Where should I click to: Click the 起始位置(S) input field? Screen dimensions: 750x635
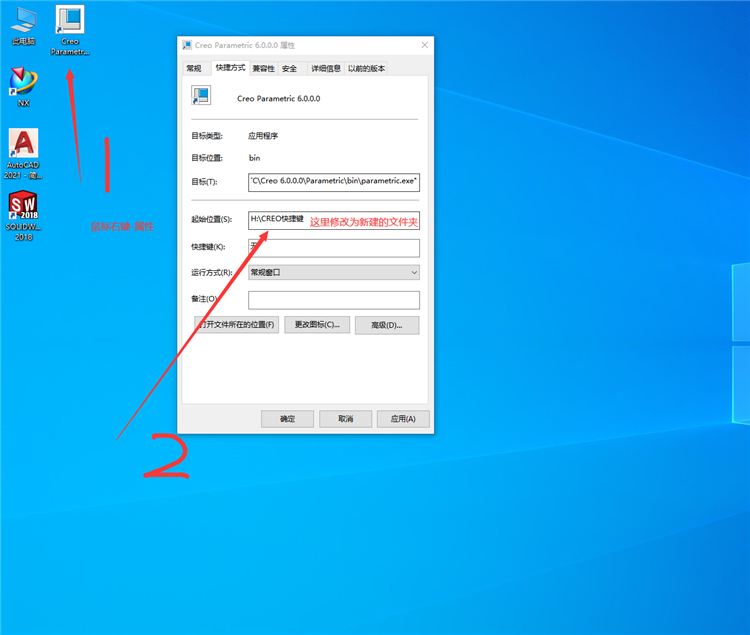[334, 220]
